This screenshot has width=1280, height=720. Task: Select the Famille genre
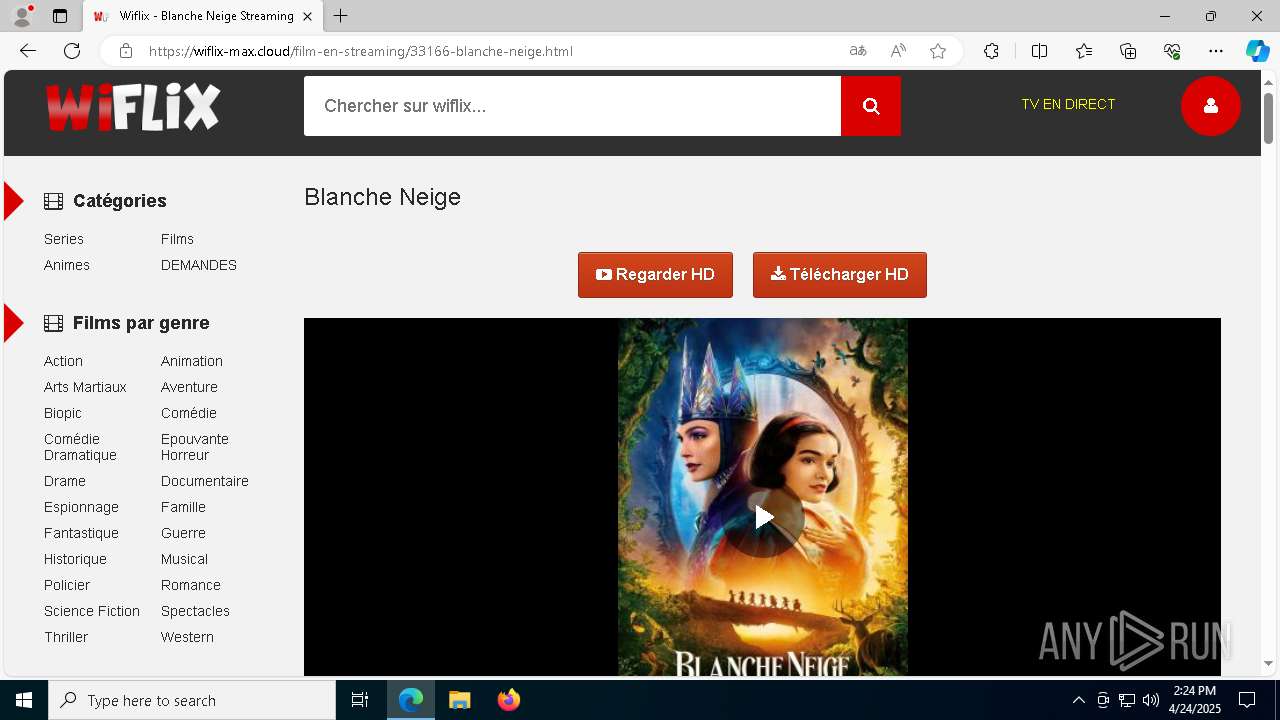coord(183,507)
